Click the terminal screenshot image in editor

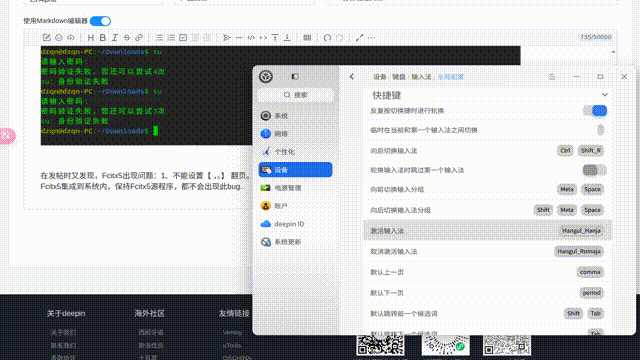280,96
